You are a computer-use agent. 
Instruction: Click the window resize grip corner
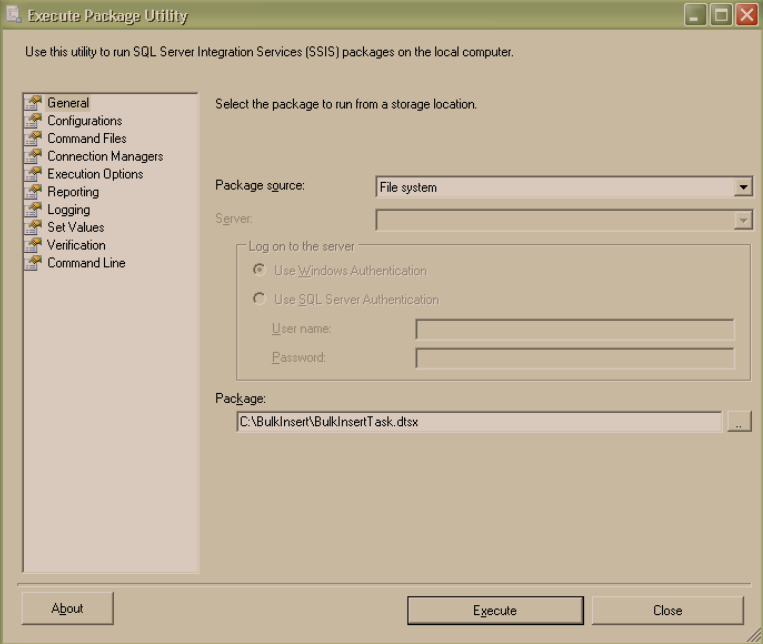point(754,635)
